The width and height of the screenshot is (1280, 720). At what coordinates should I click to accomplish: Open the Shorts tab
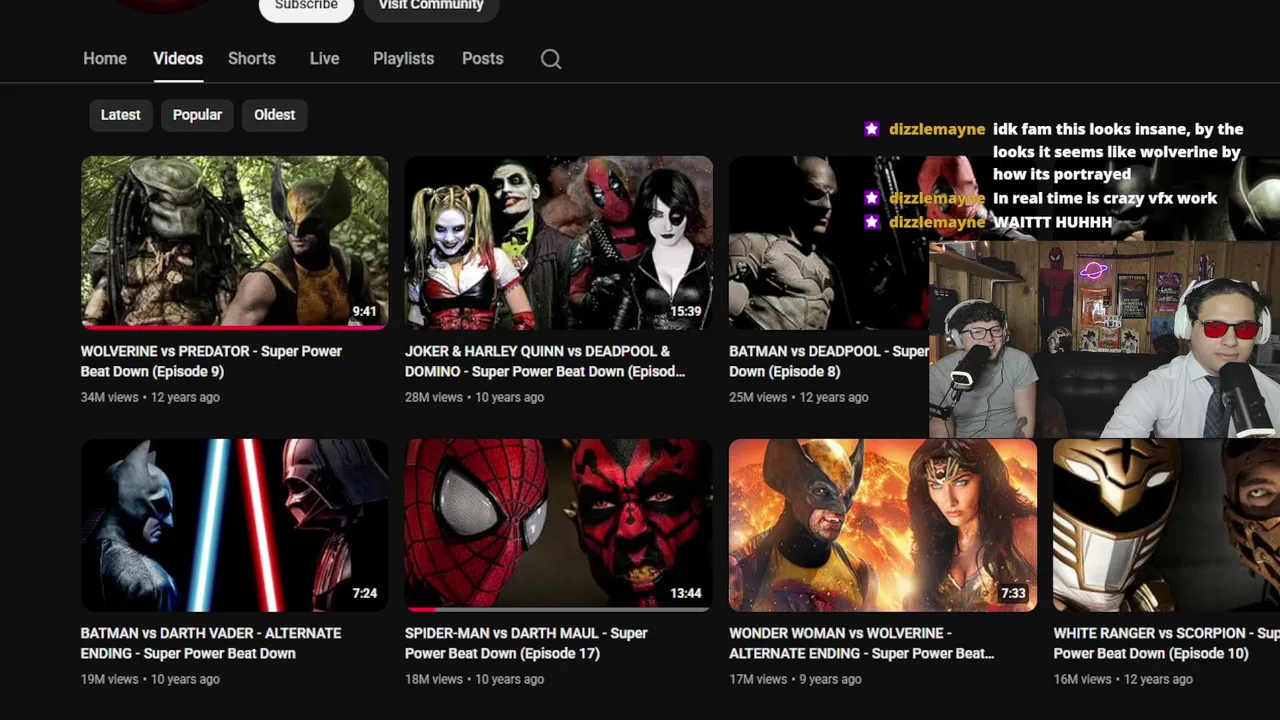[x=252, y=58]
